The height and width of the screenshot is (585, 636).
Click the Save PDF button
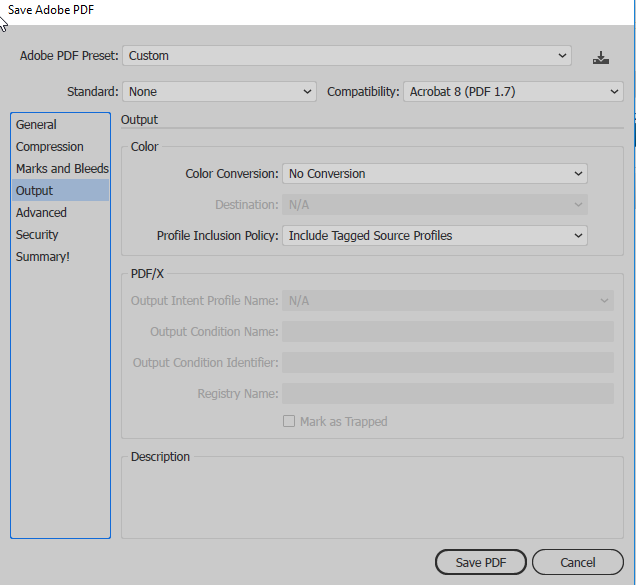point(481,562)
